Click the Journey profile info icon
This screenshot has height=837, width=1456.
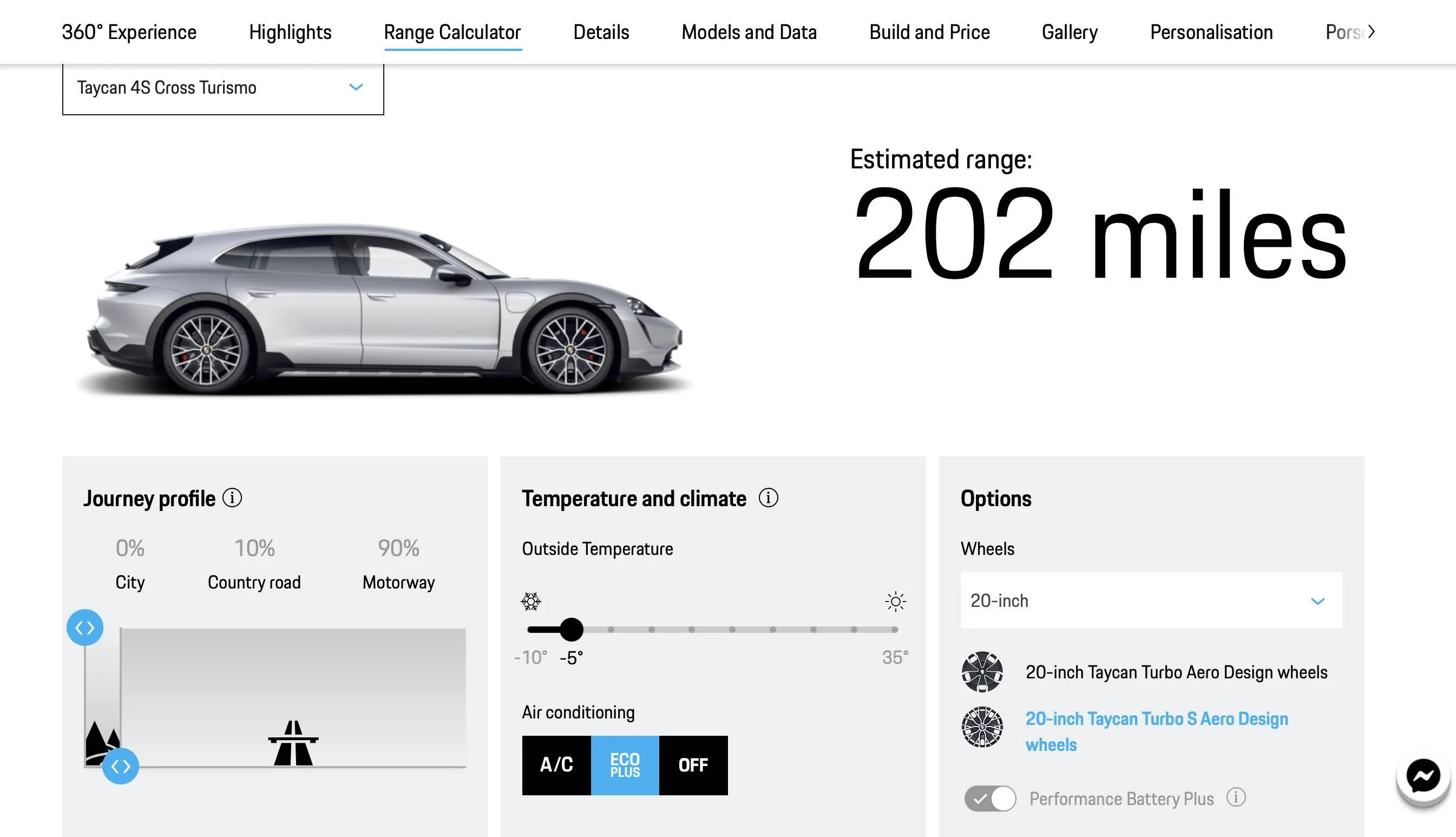(x=232, y=498)
